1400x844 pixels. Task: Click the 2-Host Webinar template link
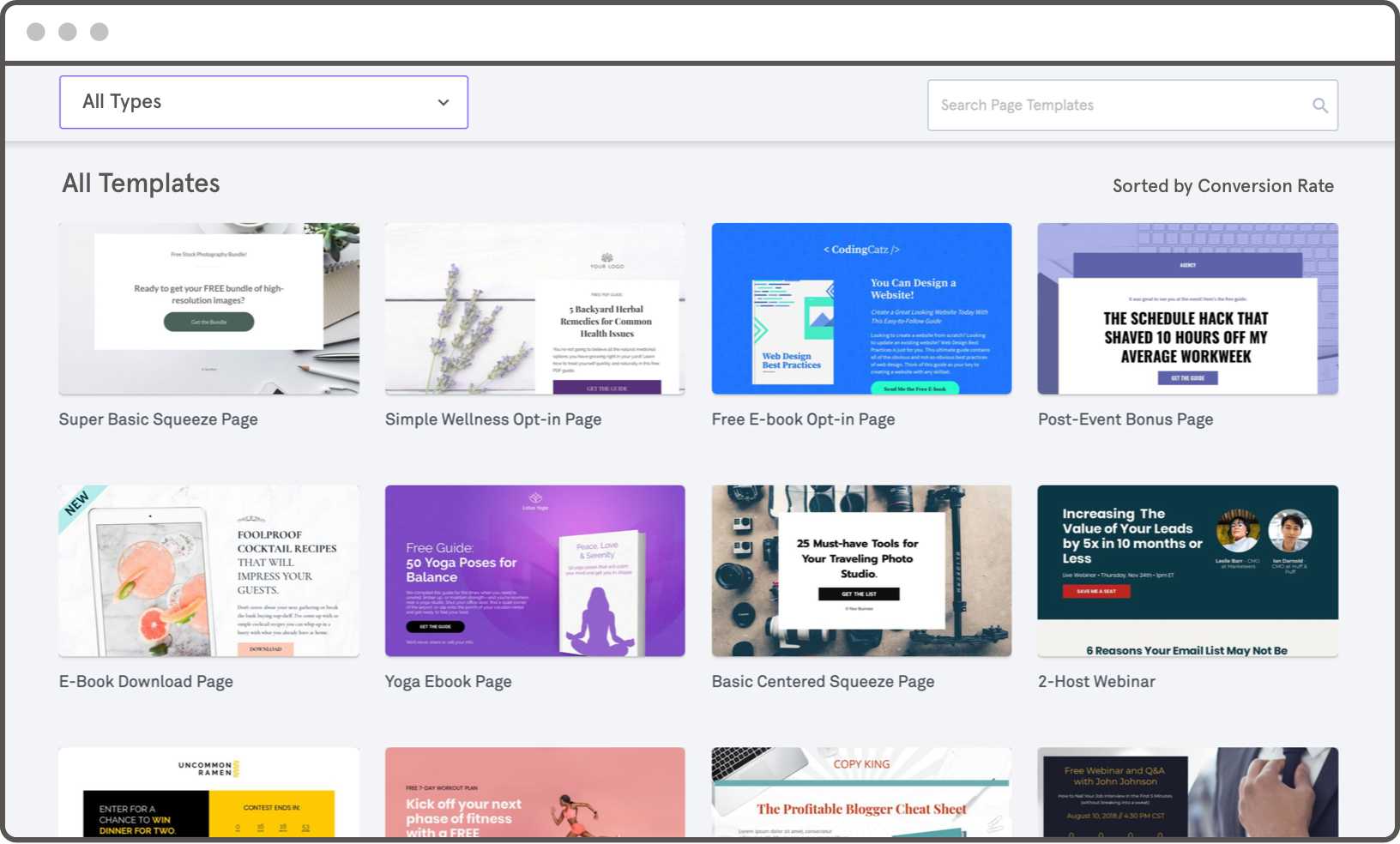point(1095,681)
